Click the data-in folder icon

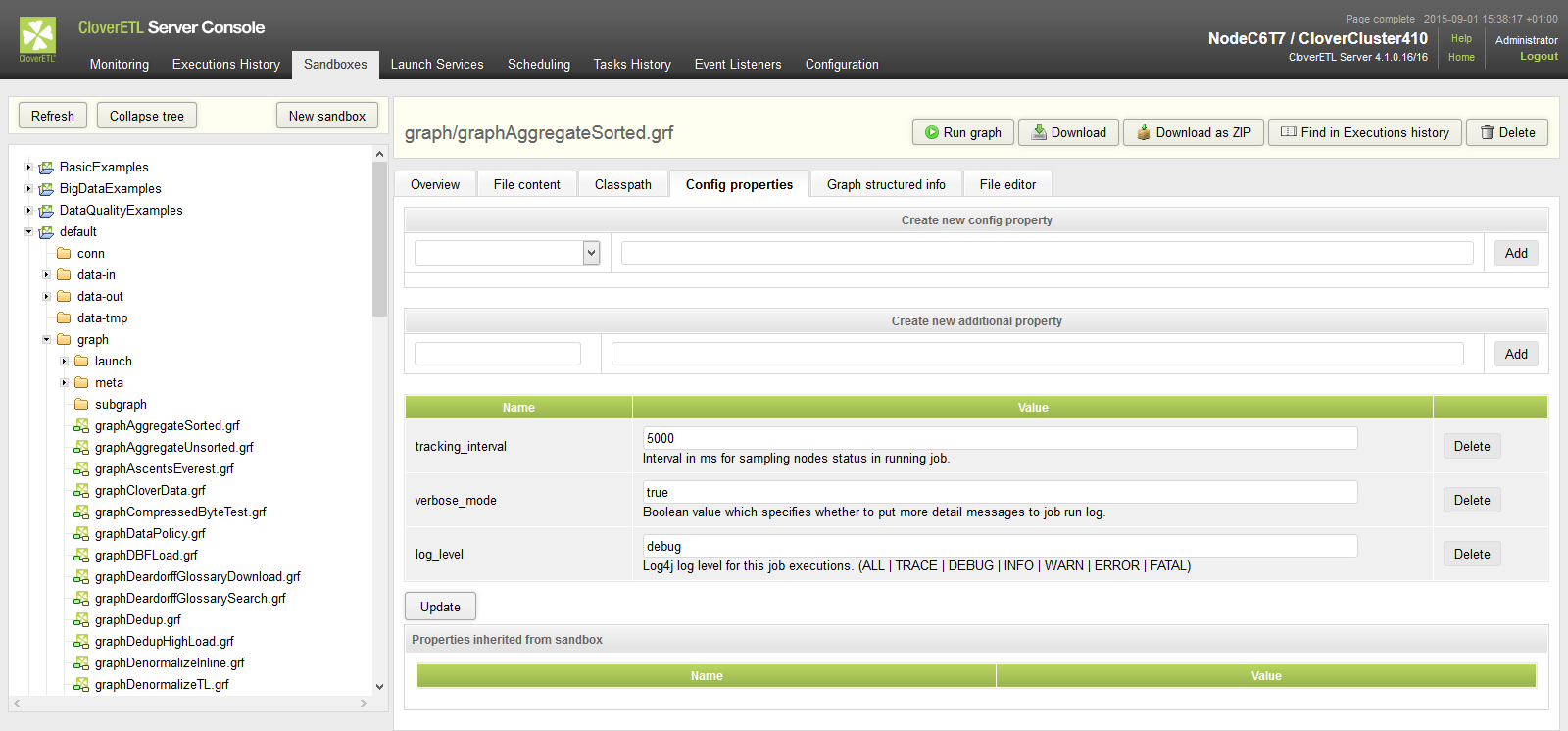point(64,275)
